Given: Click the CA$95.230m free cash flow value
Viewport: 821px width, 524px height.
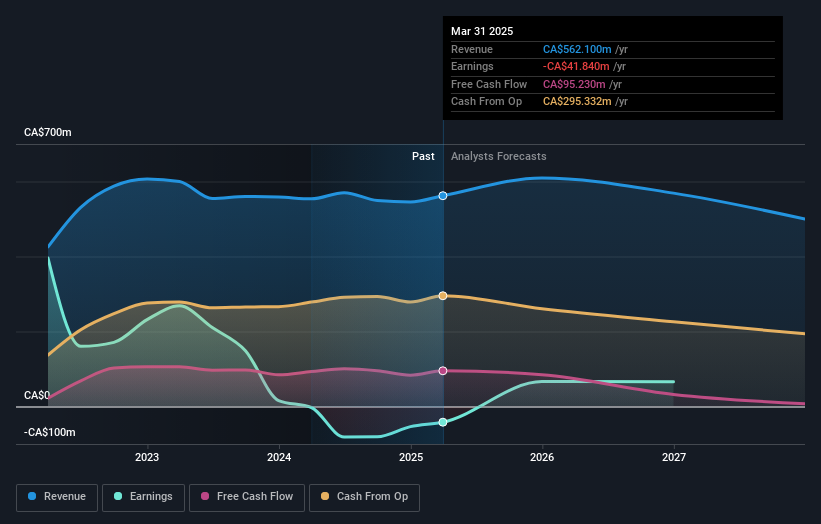Looking at the screenshot, I should point(574,84).
